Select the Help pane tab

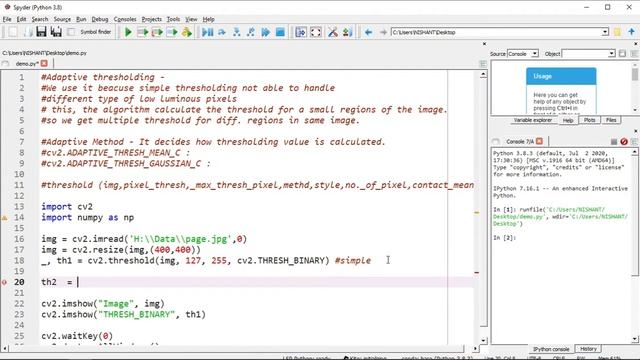tap(568, 120)
